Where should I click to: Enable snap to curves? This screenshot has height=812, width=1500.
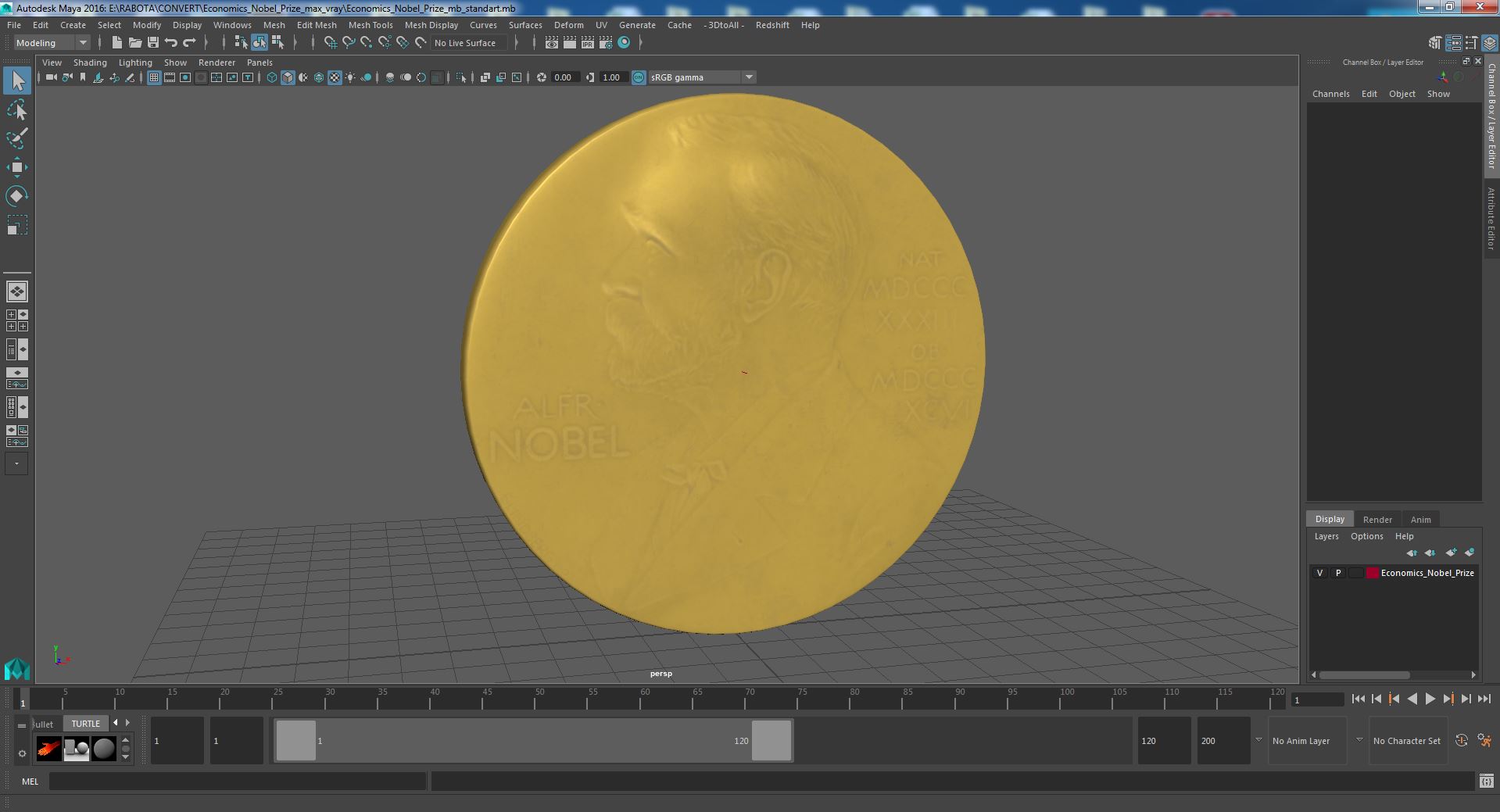(349, 43)
